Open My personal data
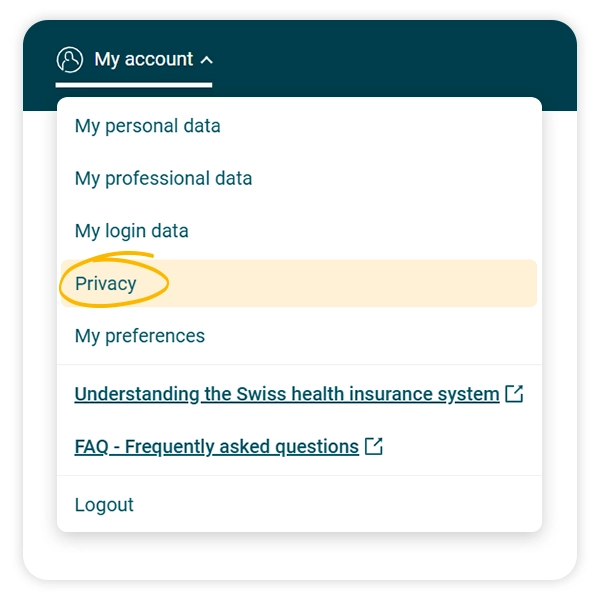 pyautogui.click(x=147, y=126)
